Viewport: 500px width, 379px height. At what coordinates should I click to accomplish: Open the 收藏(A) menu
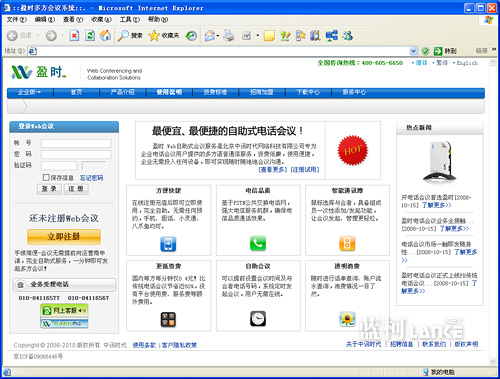coord(101,19)
